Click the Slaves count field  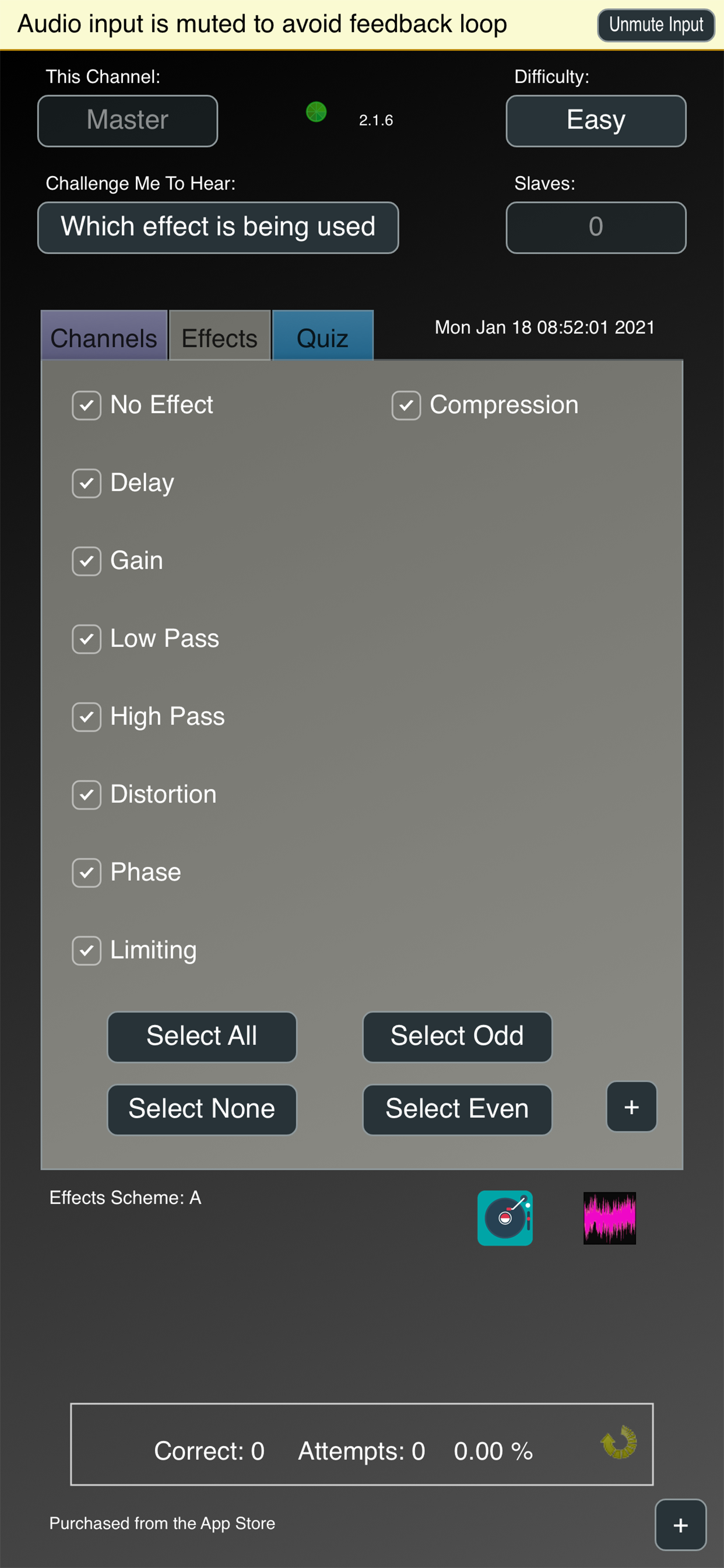pos(595,227)
